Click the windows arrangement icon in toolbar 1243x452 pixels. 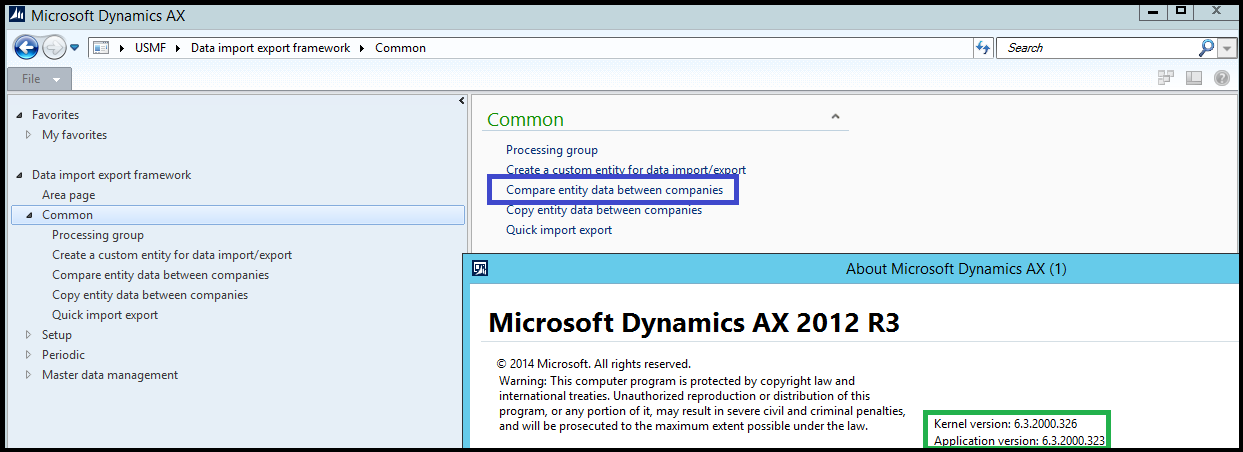(x=1166, y=78)
